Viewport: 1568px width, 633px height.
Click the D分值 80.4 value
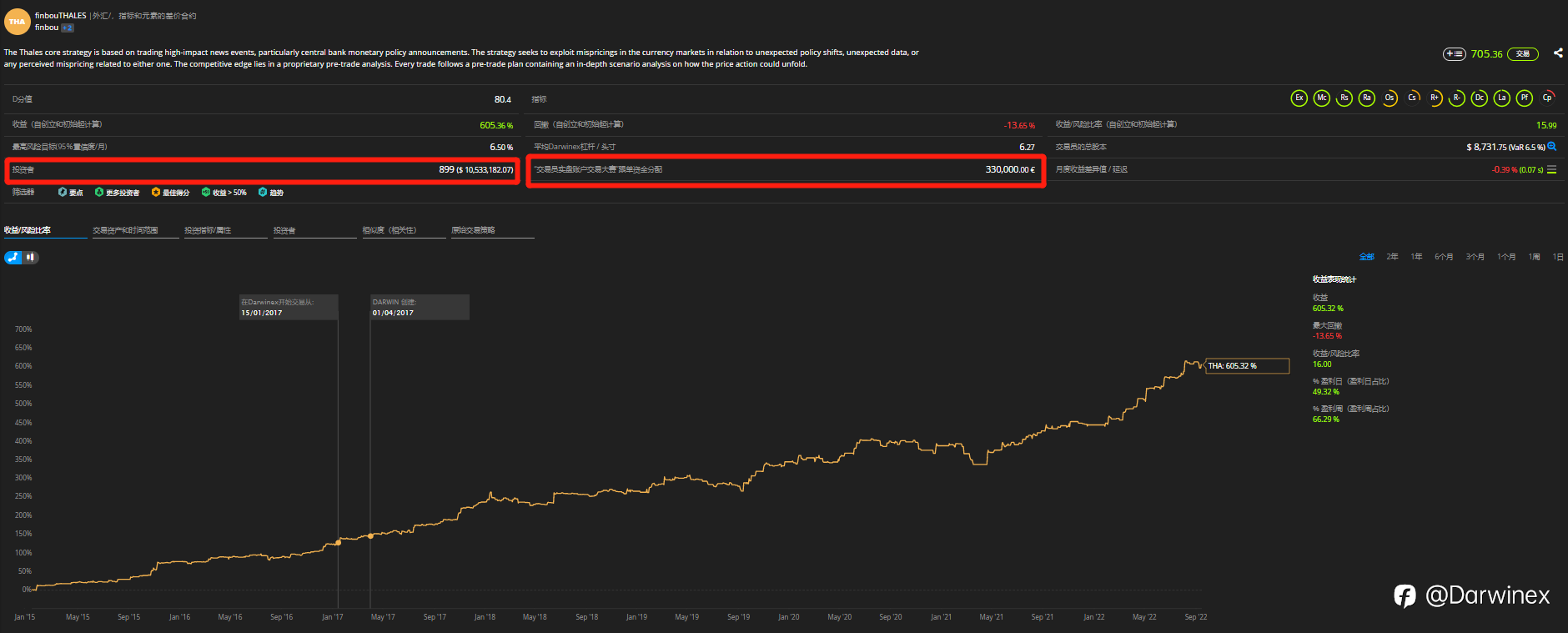pos(502,99)
